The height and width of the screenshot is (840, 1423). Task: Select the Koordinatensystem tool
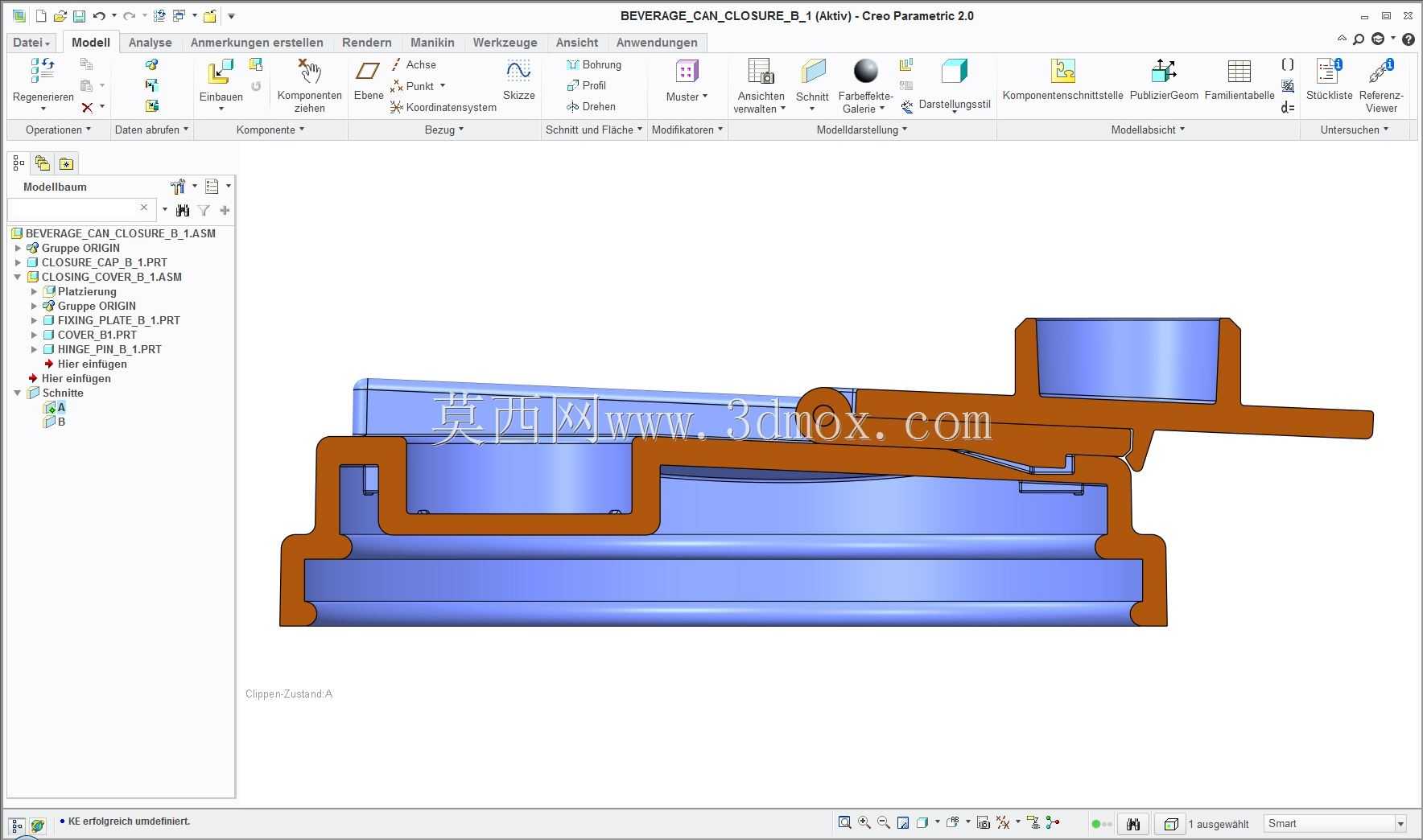pyautogui.click(x=443, y=107)
